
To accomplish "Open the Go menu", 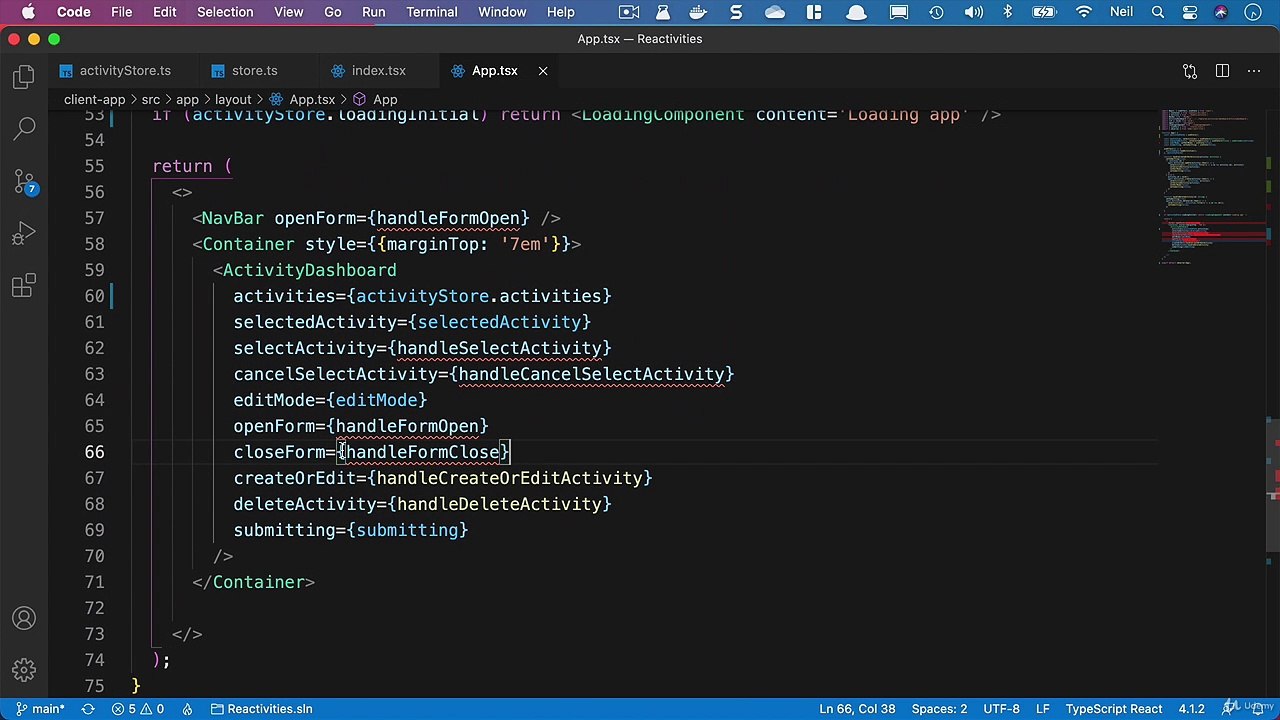I will pos(333,12).
